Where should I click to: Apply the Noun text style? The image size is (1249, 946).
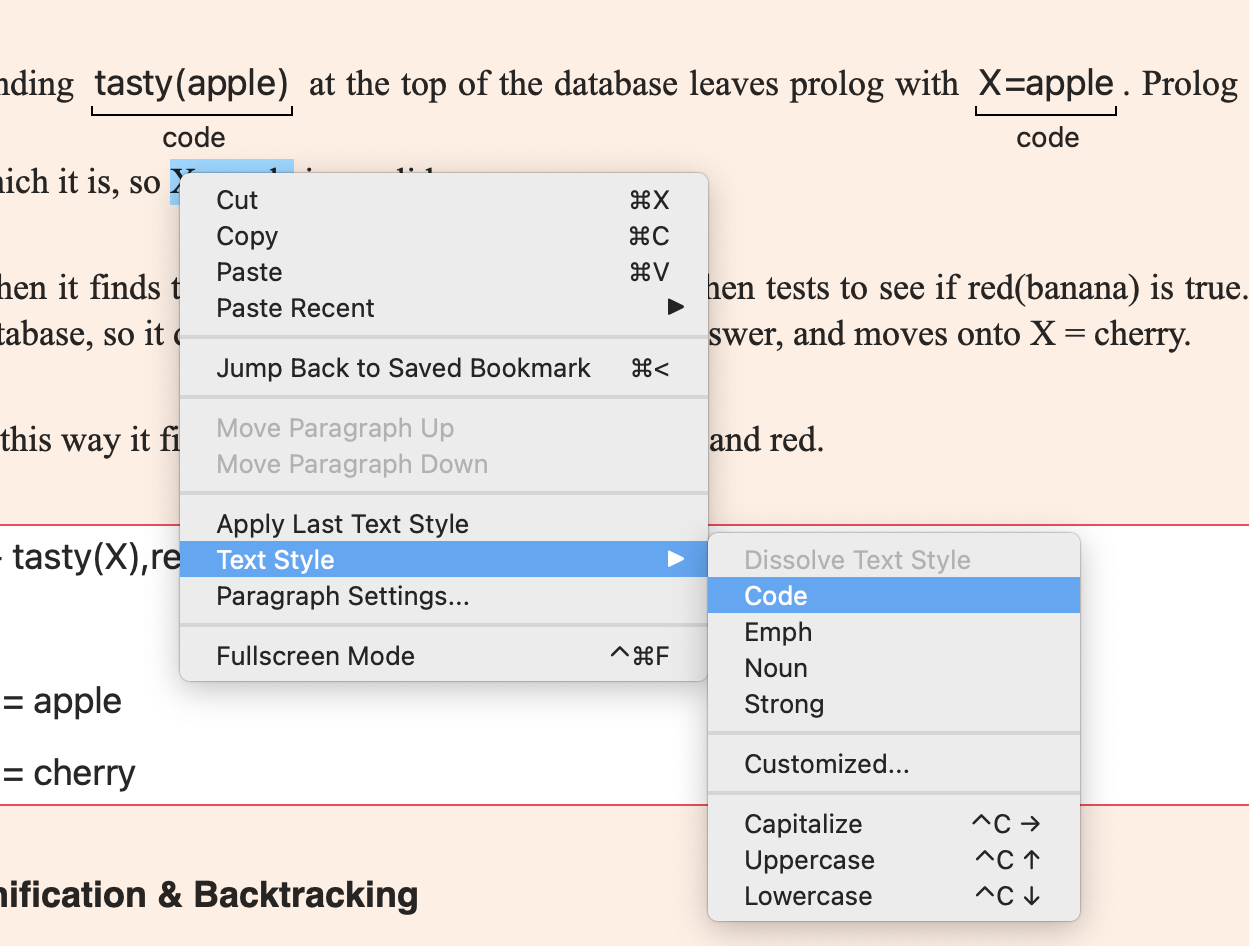point(776,667)
